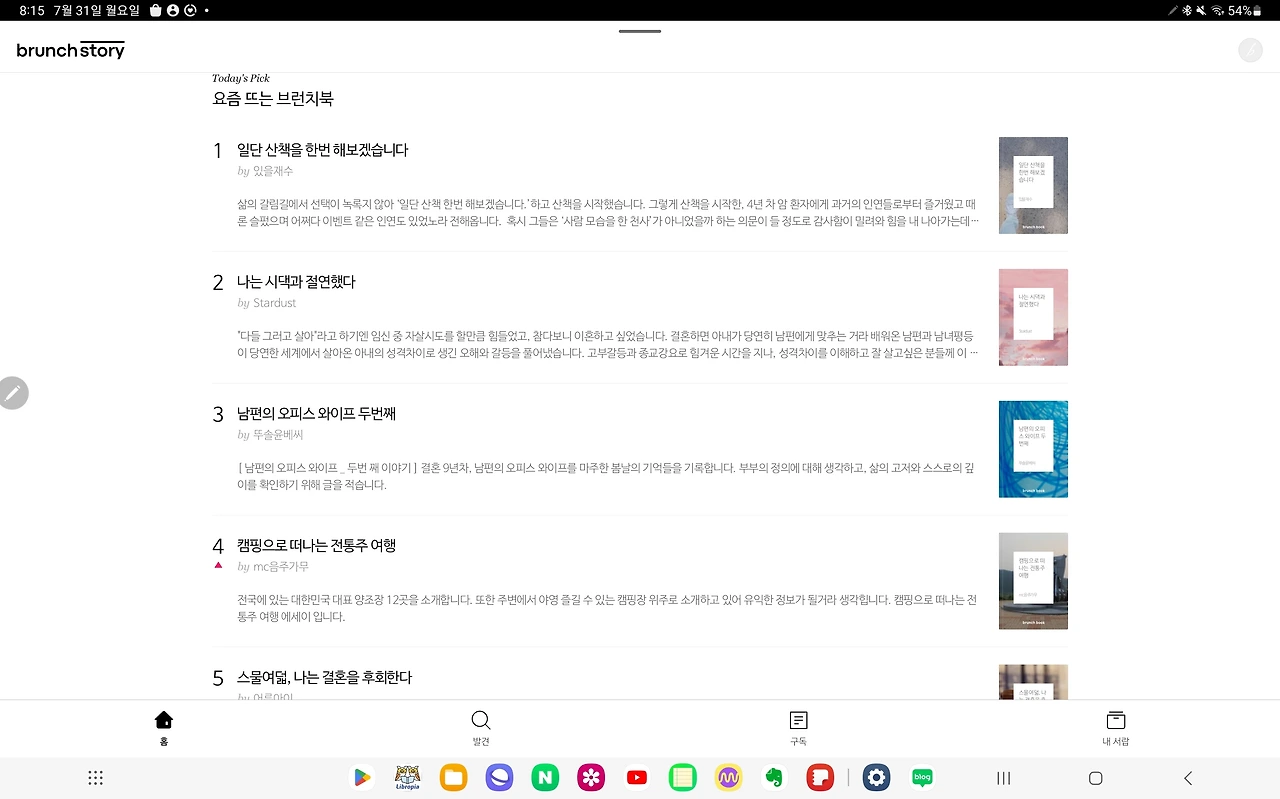
Task: Launch the Libropia app from the taskbar
Action: point(407,778)
